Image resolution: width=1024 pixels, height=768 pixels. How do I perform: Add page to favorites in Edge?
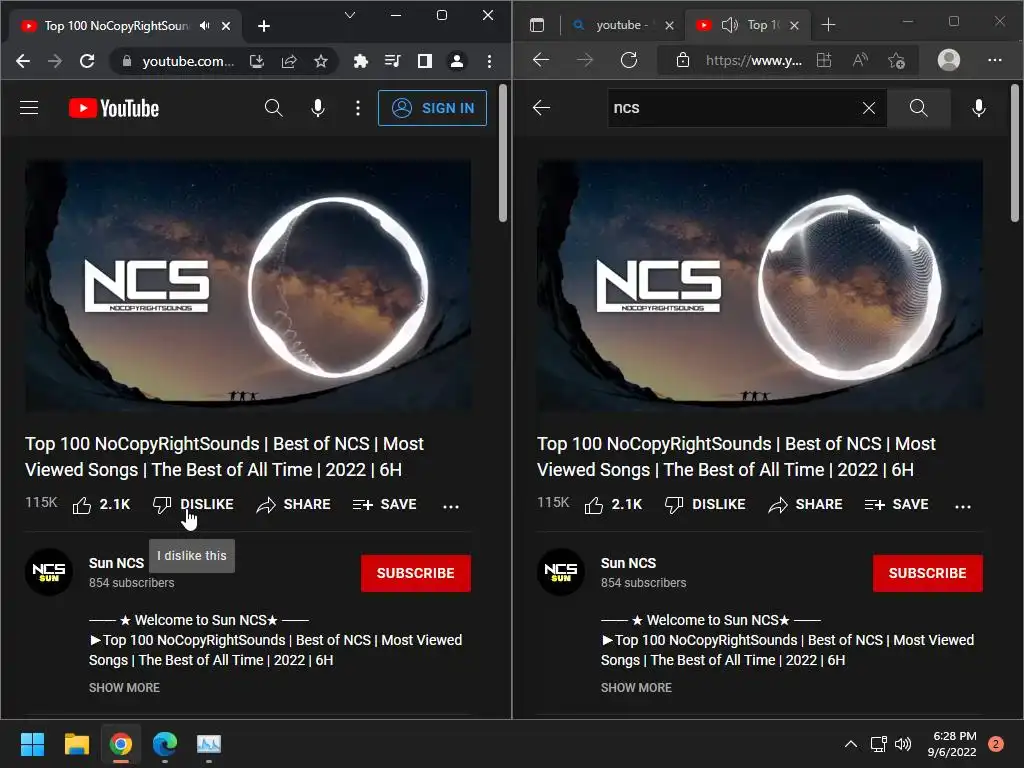coord(897,61)
